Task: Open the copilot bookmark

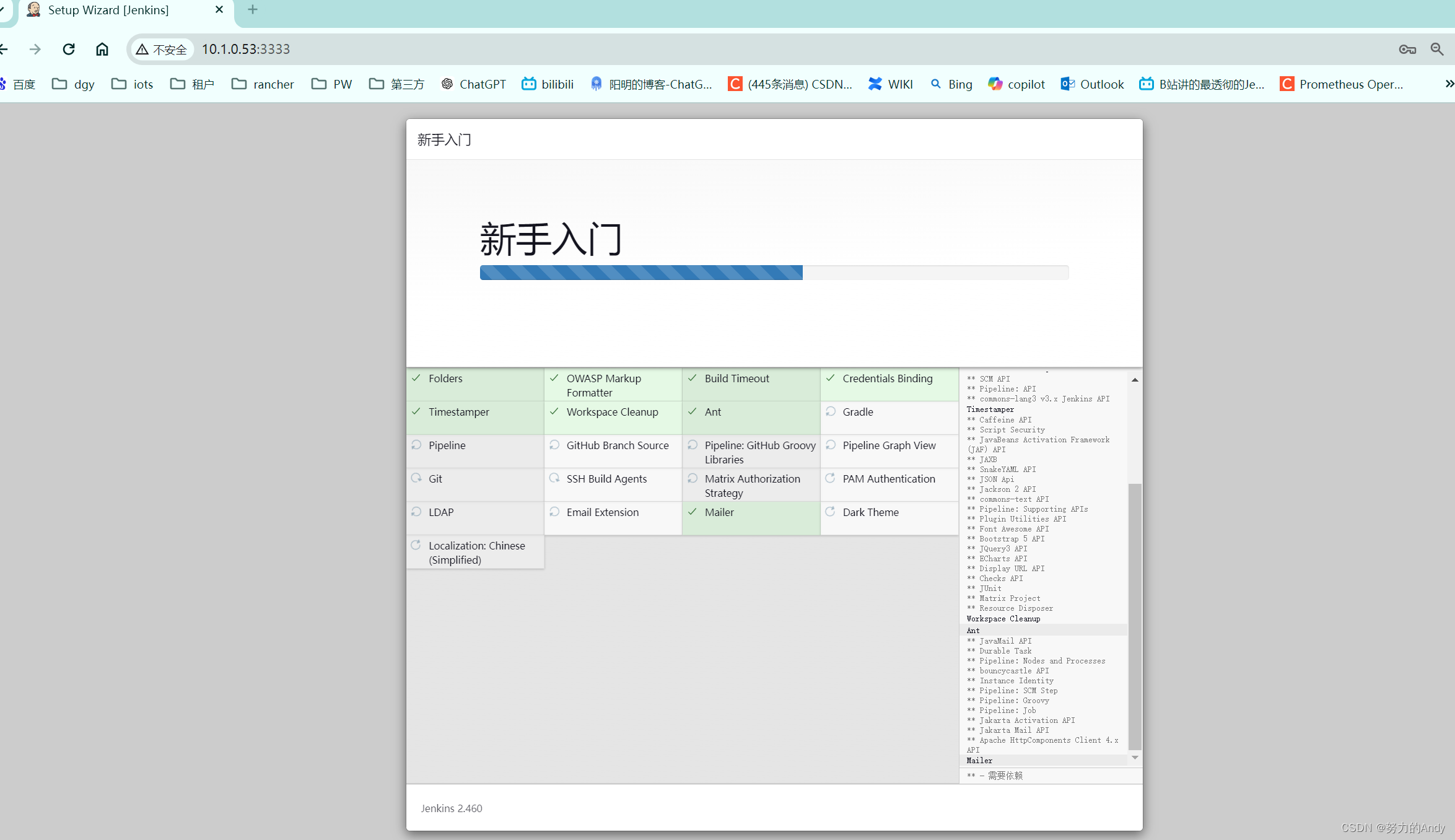Action: coord(1016,84)
